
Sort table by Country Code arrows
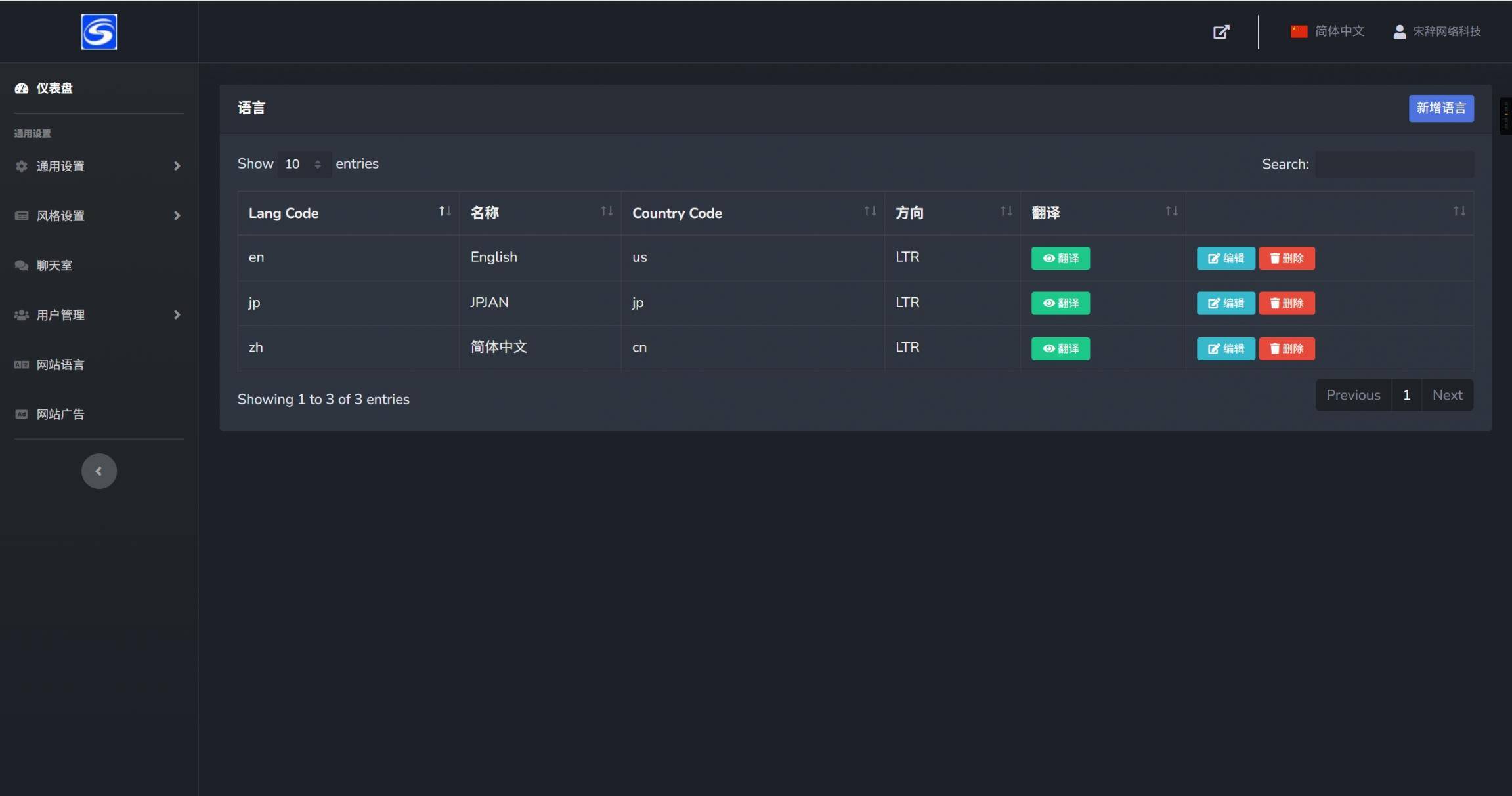870,211
